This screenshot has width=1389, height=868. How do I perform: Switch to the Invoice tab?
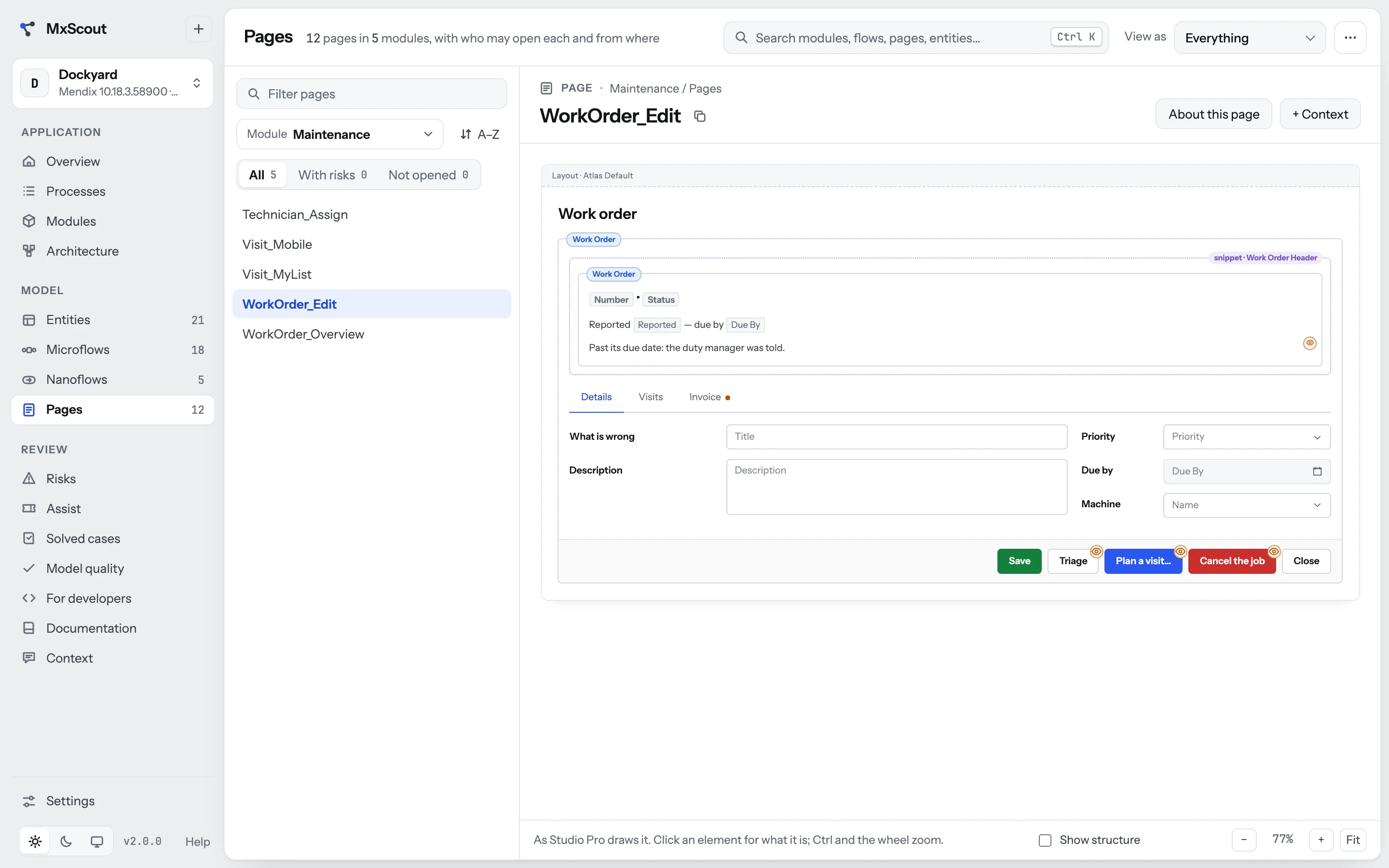tap(709, 397)
